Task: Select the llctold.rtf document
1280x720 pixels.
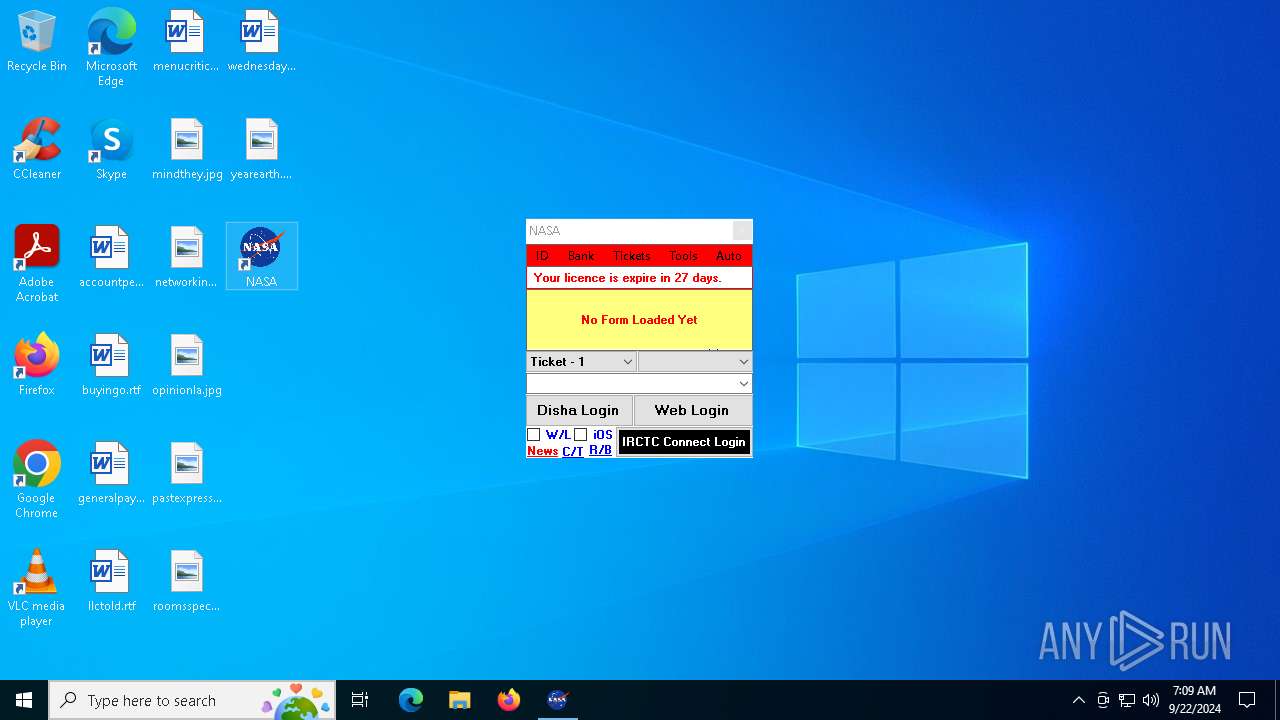Action: [111, 581]
